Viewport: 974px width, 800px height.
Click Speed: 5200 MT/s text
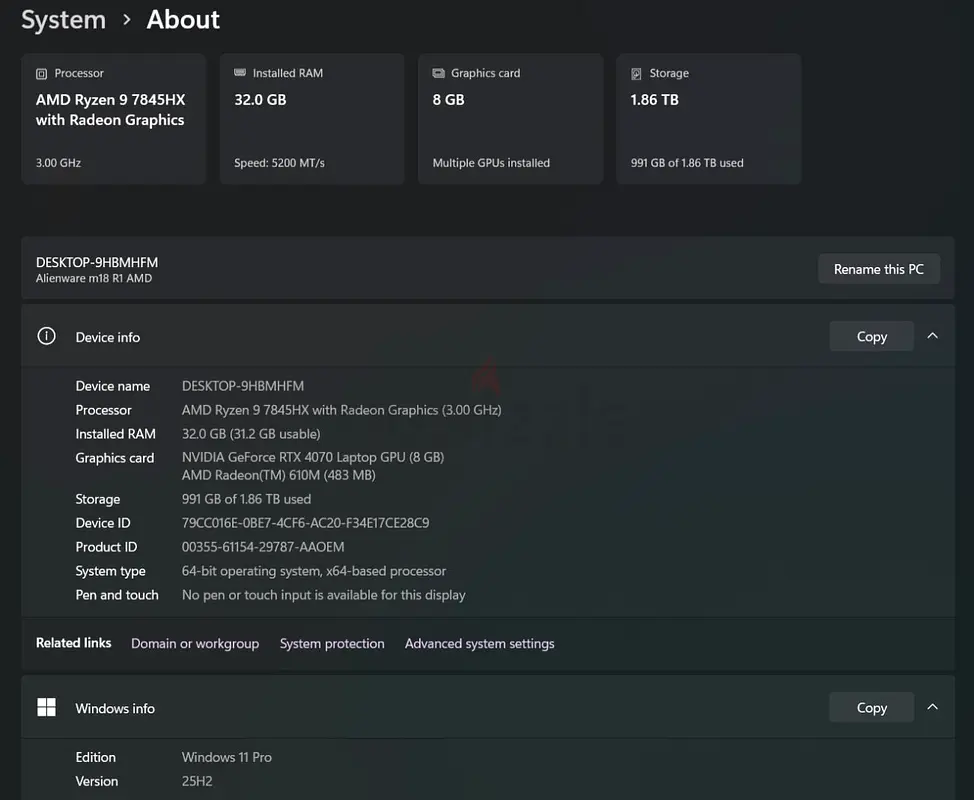(x=279, y=163)
